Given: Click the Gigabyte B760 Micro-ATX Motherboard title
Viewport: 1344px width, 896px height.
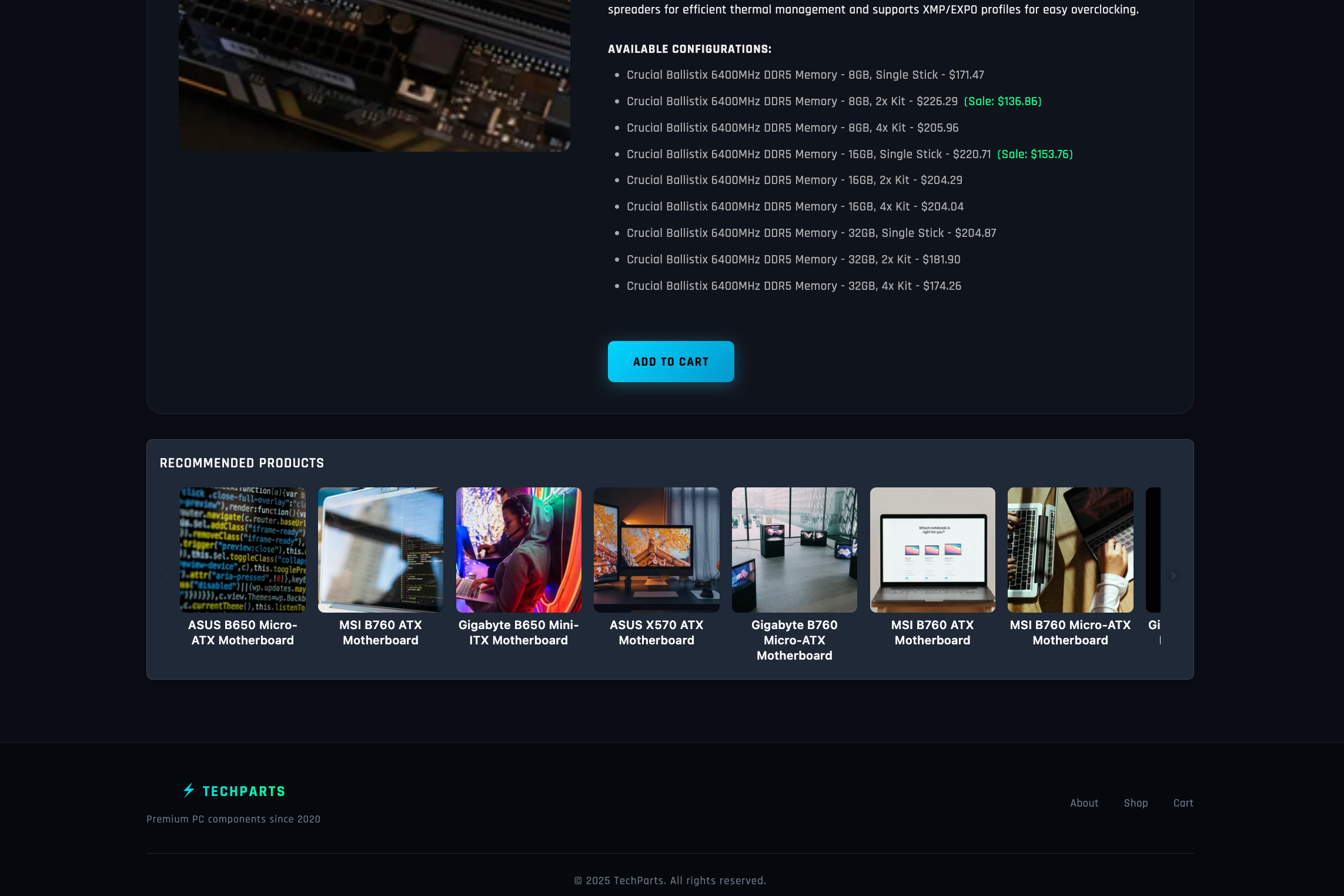Looking at the screenshot, I should 794,640.
